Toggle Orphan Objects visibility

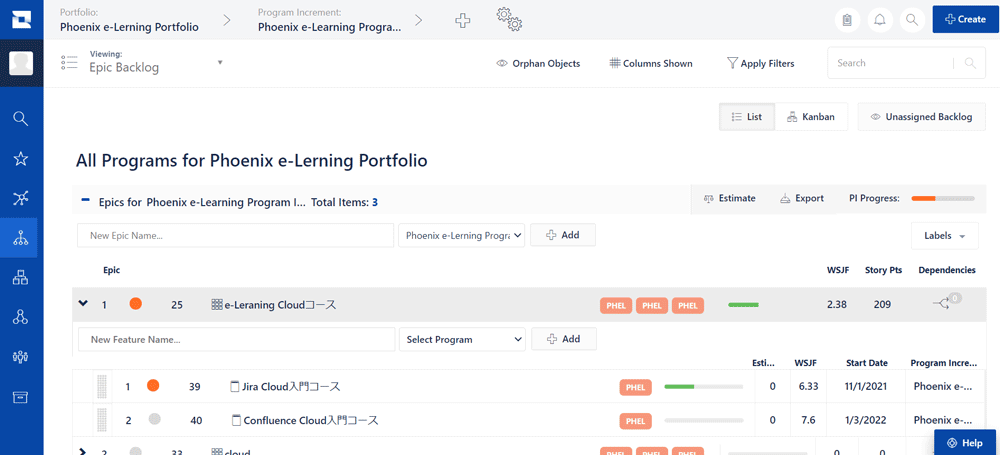[x=538, y=63]
